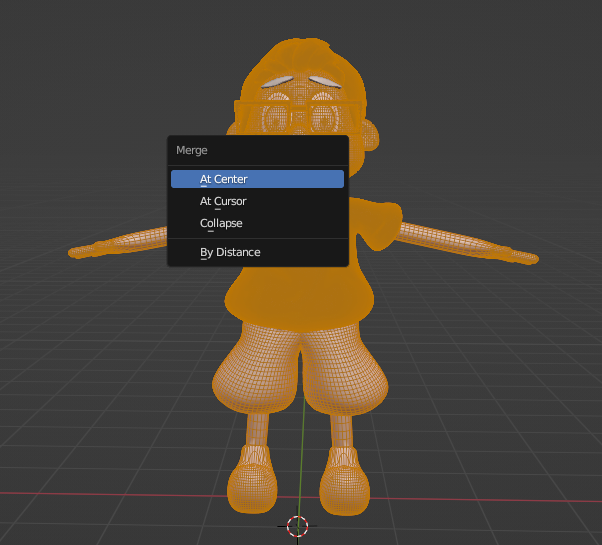The image size is (602, 545).
Task: Select the At Cursor merge option
Action: click(x=257, y=201)
